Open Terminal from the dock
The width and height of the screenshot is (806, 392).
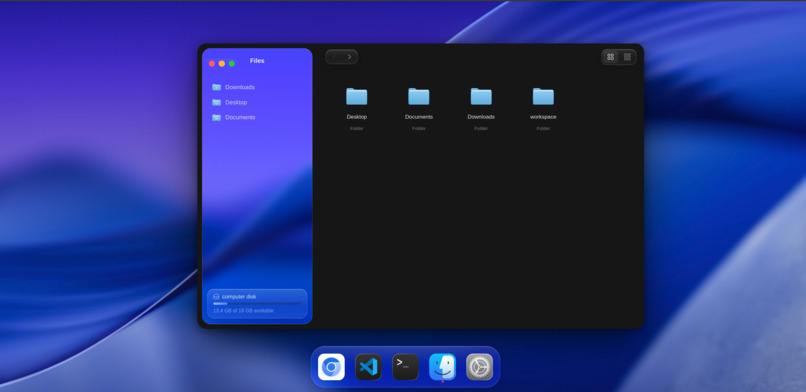click(406, 367)
